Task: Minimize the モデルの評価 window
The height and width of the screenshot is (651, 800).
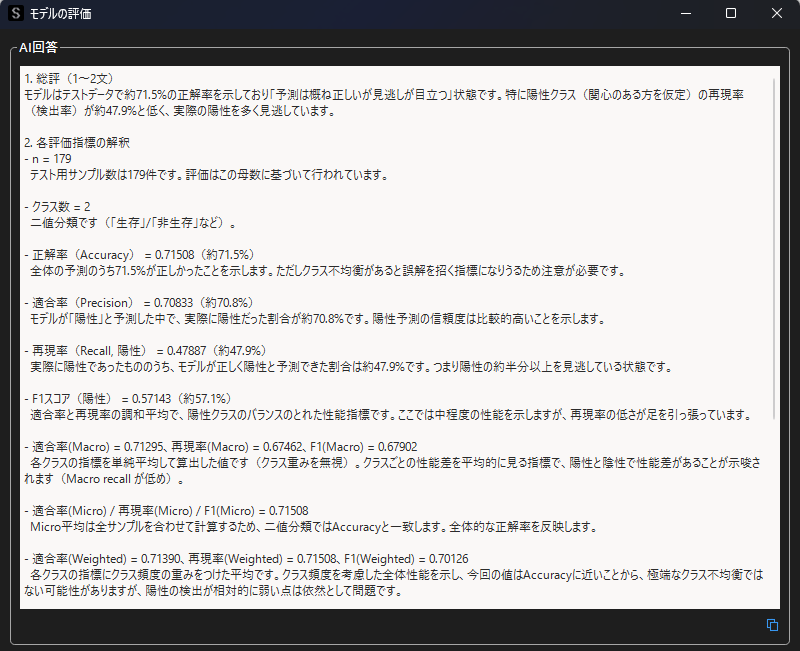Action: point(684,13)
